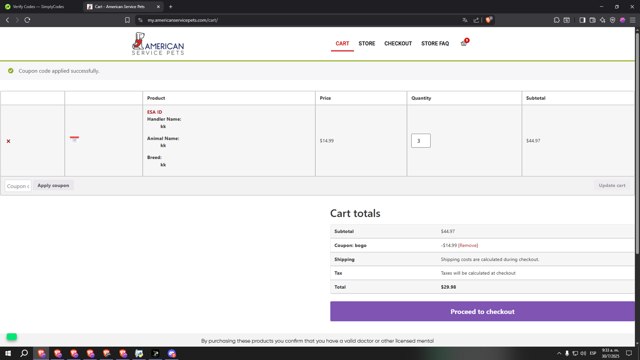This screenshot has width=640, height=360.
Task: Bookmark this page in the address bar
Action: tap(127, 20)
